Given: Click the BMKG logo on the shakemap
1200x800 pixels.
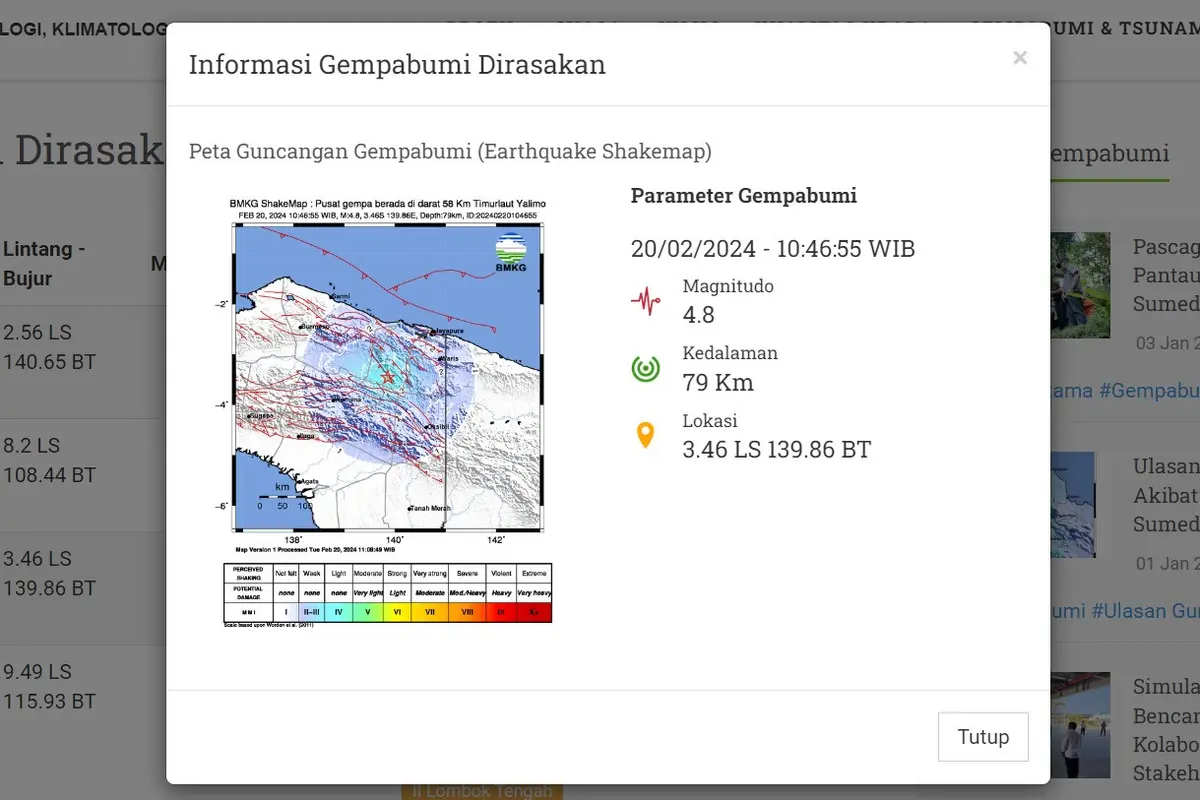Looking at the screenshot, I should click(510, 252).
